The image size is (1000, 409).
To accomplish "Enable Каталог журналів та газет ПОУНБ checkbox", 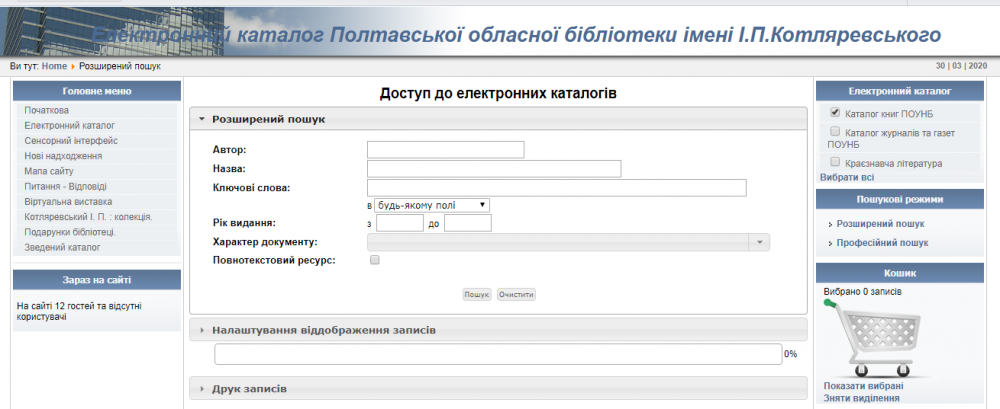I will pyautogui.click(x=835, y=131).
